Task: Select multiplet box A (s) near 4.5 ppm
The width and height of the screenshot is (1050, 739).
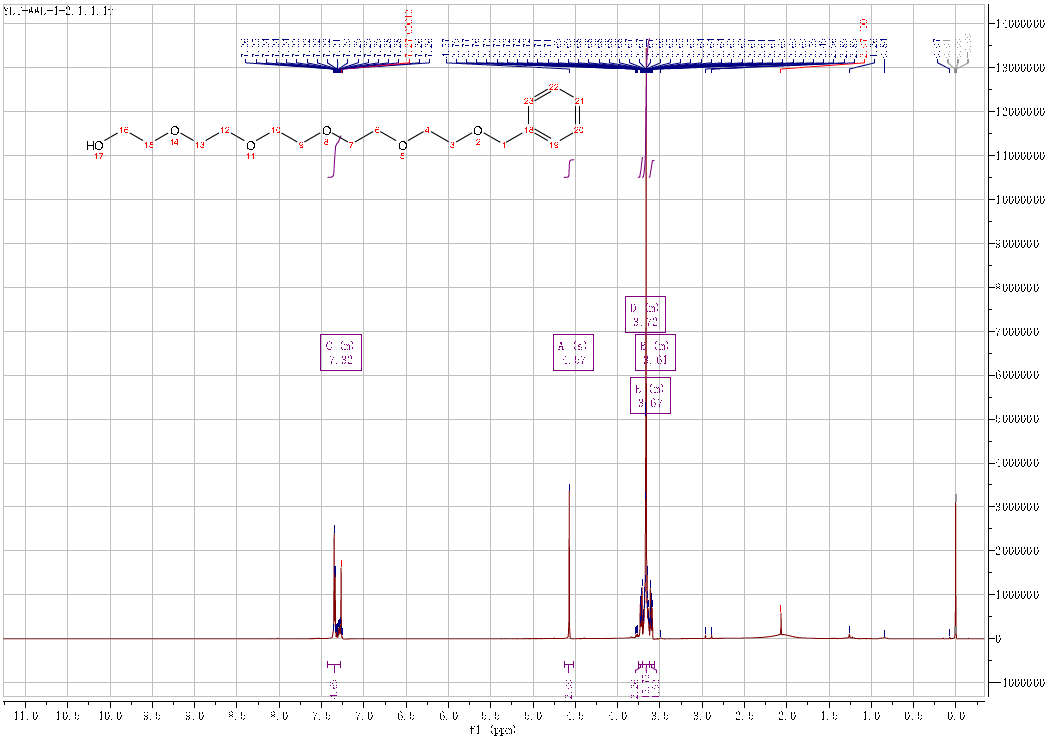Action: tap(574, 352)
